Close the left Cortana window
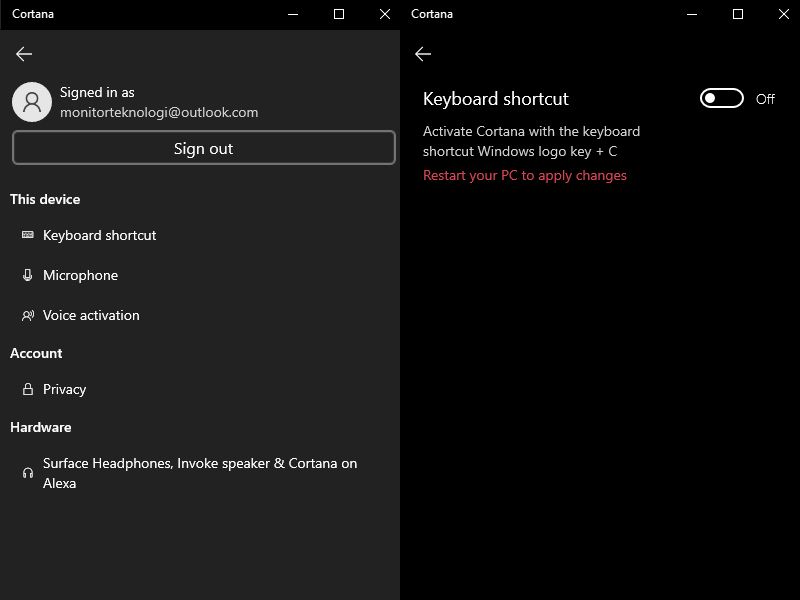The image size is (800, 600). pos(385,14)
